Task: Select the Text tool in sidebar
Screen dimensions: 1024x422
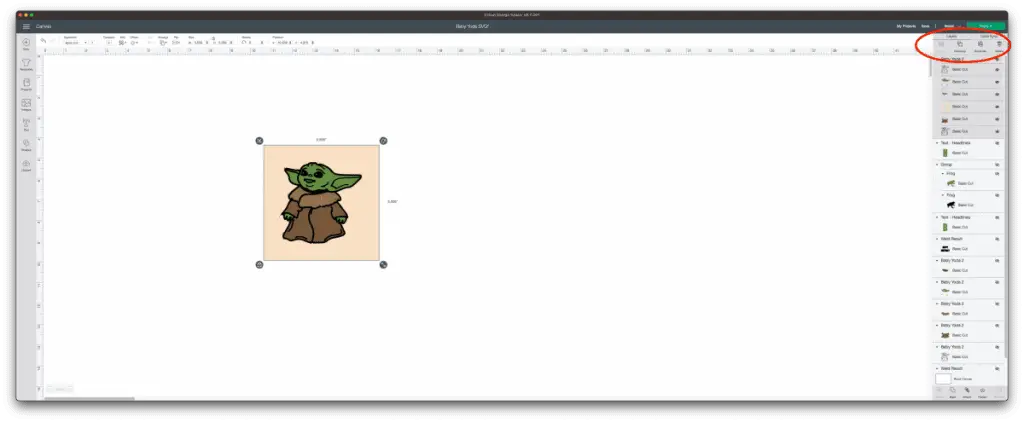Action: click(x=26, y=124)
